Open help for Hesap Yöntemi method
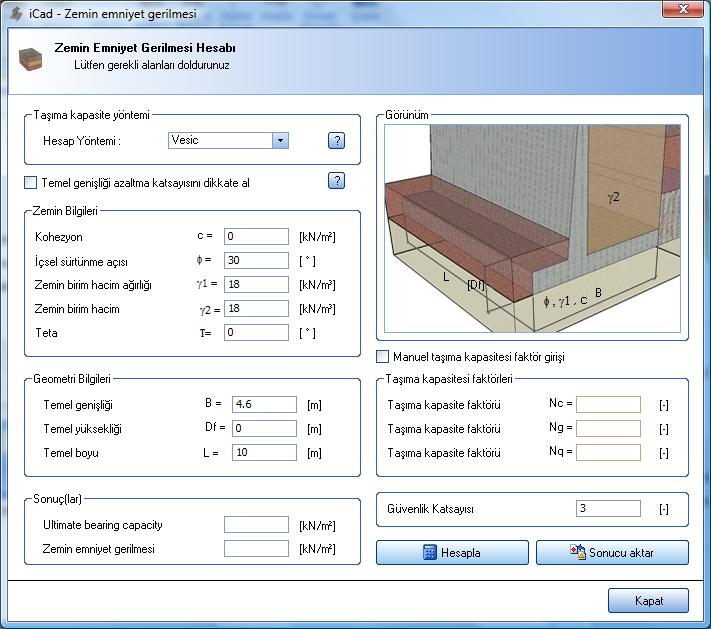Image resolution: width=711 pixels, height=629 pixels. click(336, 141)
